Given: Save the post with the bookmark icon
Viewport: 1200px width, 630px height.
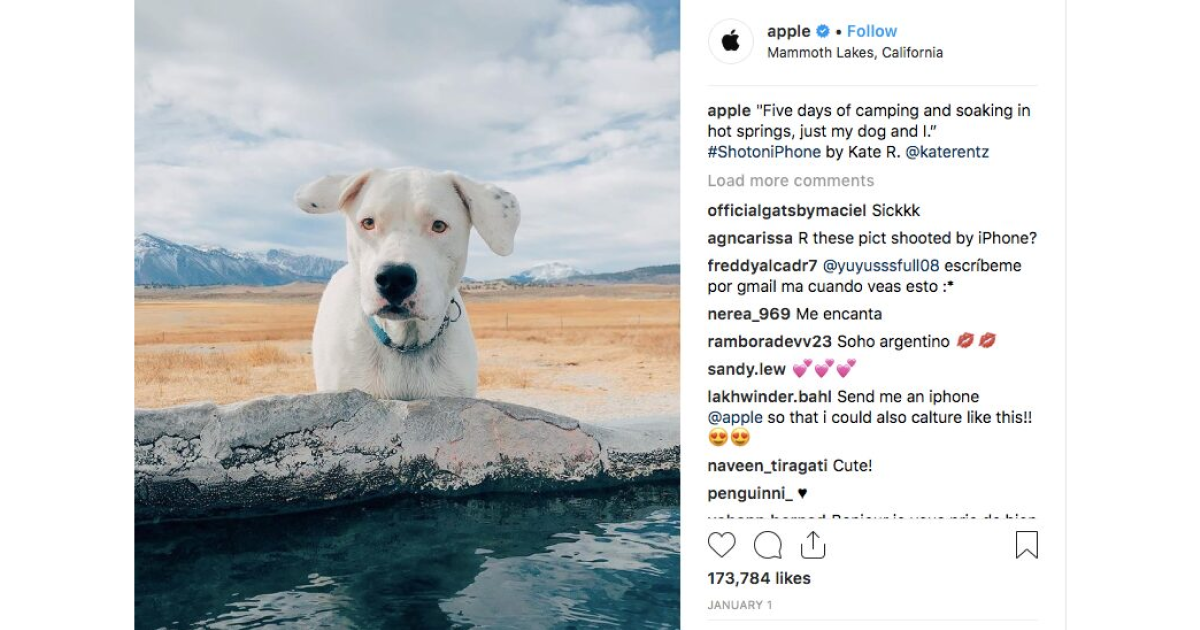Looking at the screenshot, I should click(1026, 545).
